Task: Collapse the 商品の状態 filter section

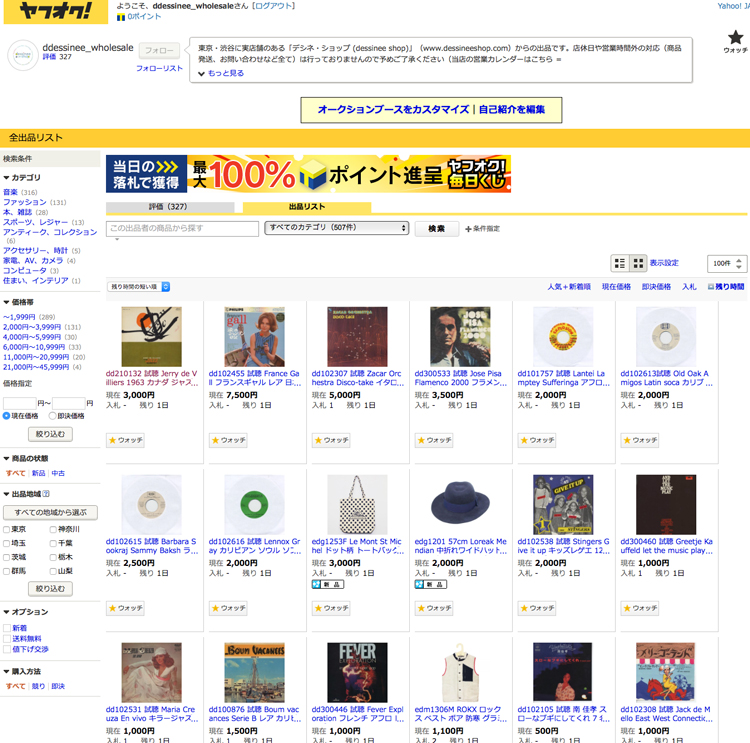Action: (x=26, y=458)
